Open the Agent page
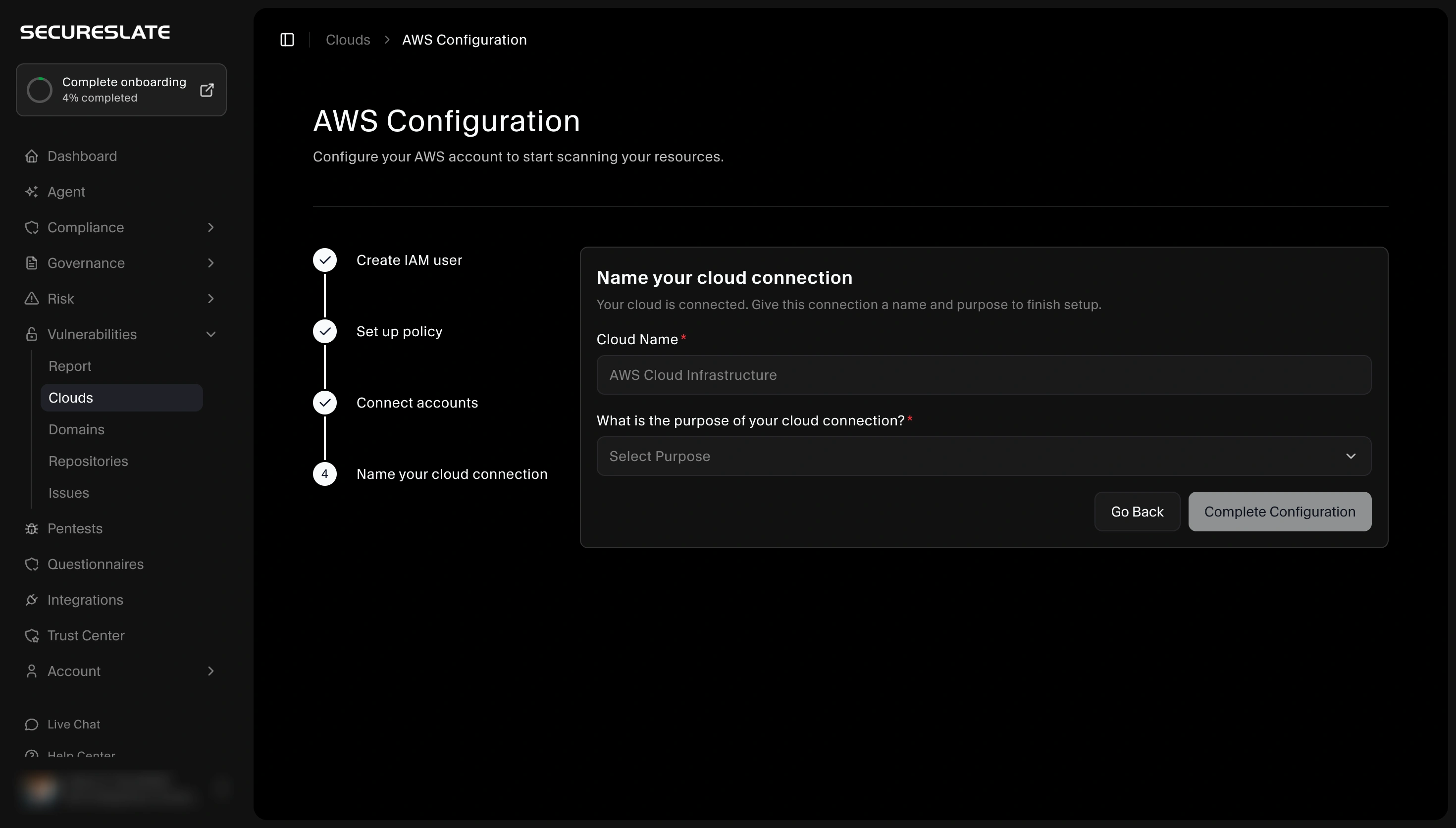The image size is (1456, 828). (x=66, y=192)
